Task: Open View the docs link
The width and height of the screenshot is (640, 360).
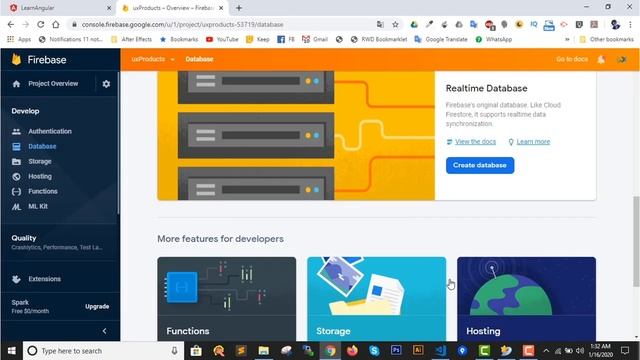Action: 475,142
